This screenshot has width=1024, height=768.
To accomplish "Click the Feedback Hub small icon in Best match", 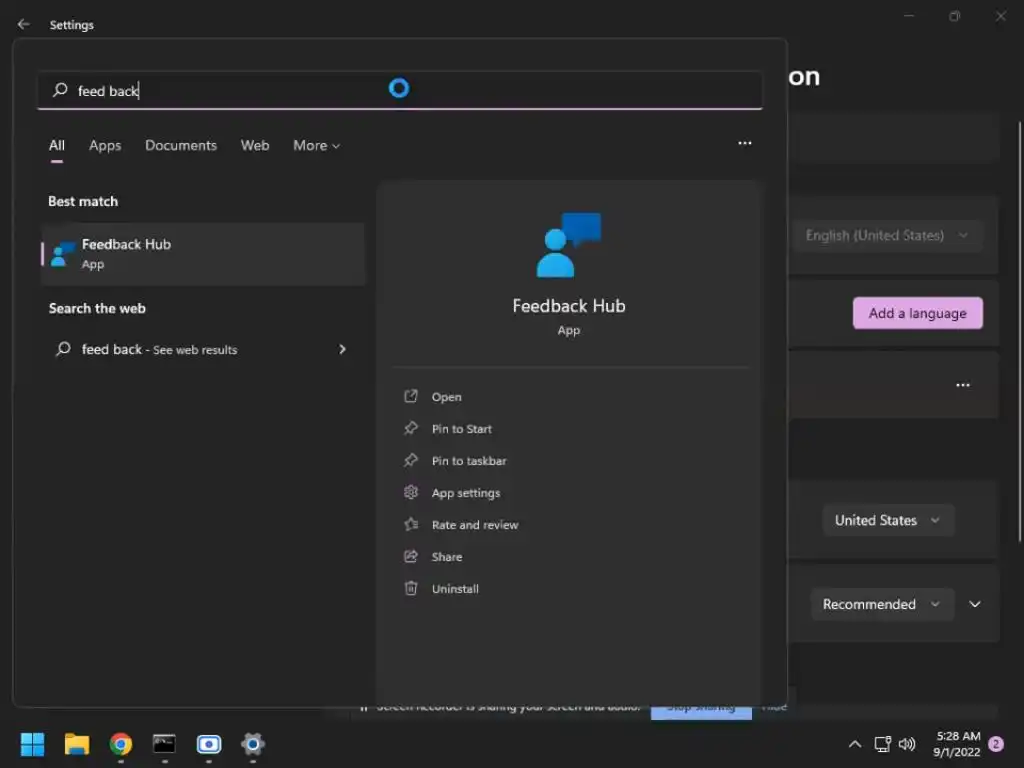I will (x=63, y=254).
